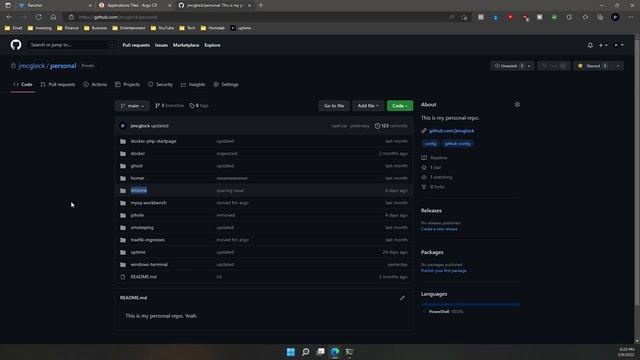Click Publish your first package link
640x360 pixels.
444,271
